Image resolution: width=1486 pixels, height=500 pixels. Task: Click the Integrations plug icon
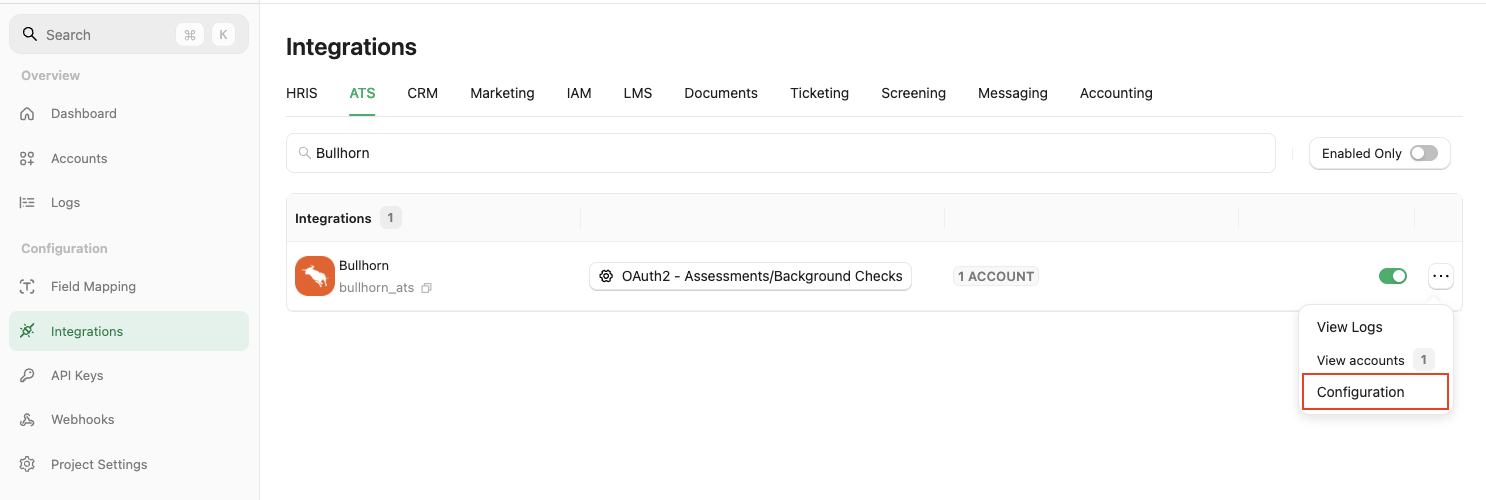click(28, 331)
